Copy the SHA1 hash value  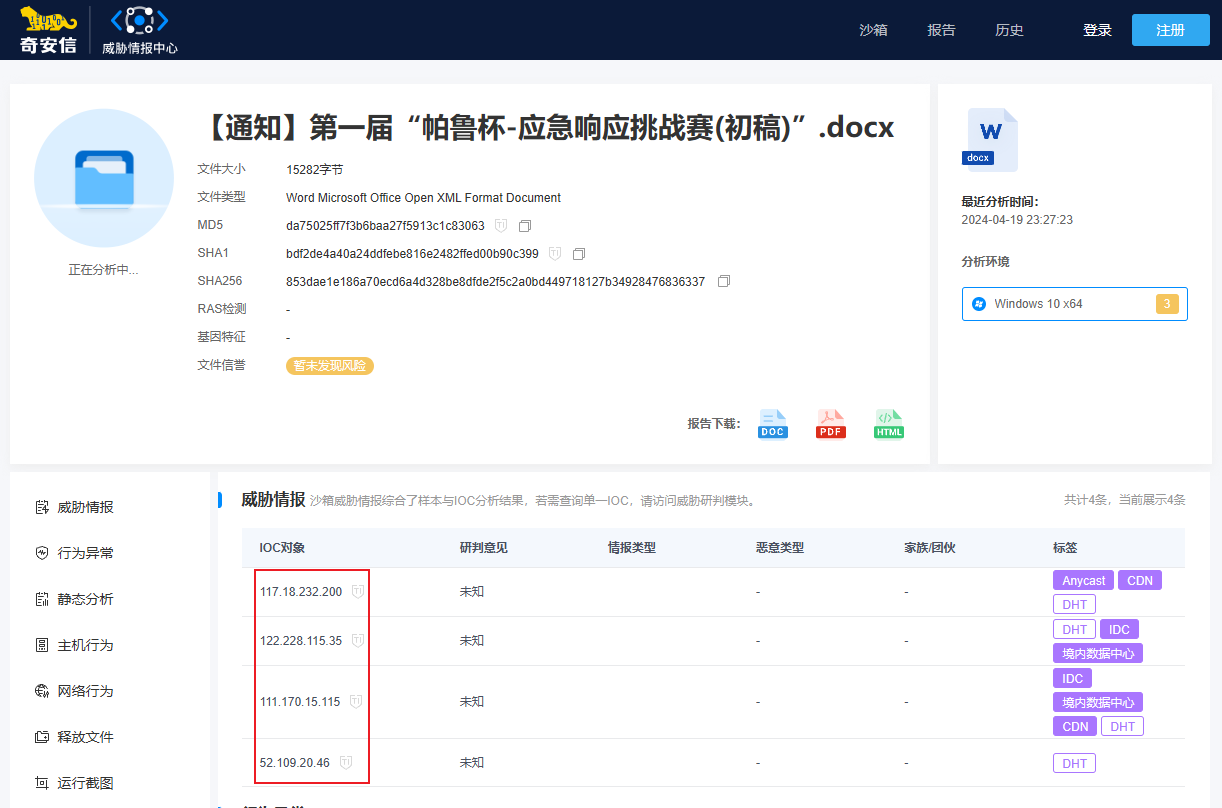579,254
